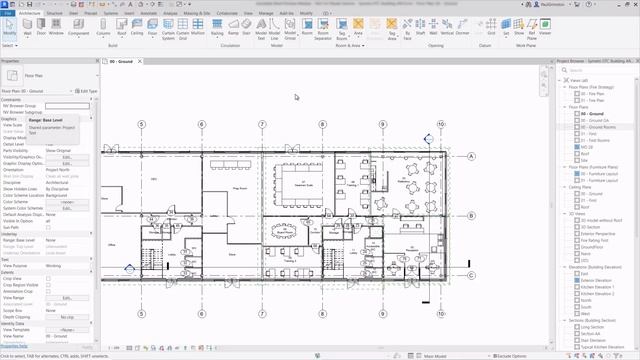
Task: Open the Select dropdown below Modify
Action: point(10,46)
